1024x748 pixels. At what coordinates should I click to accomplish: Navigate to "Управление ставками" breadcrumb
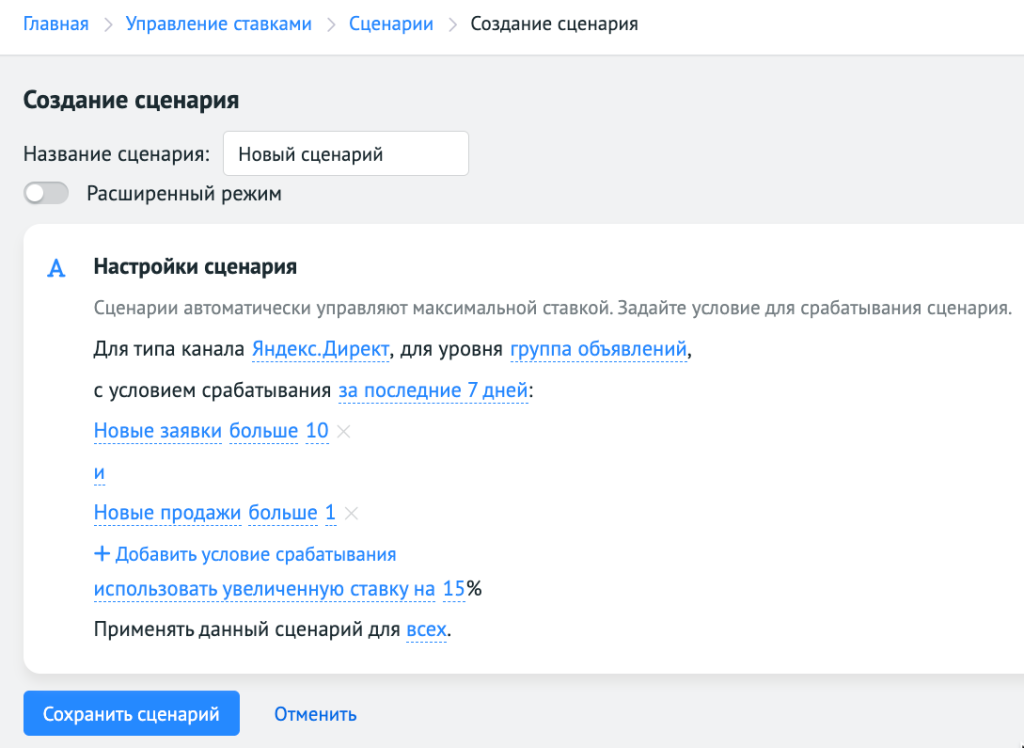(x=218, y=23)
